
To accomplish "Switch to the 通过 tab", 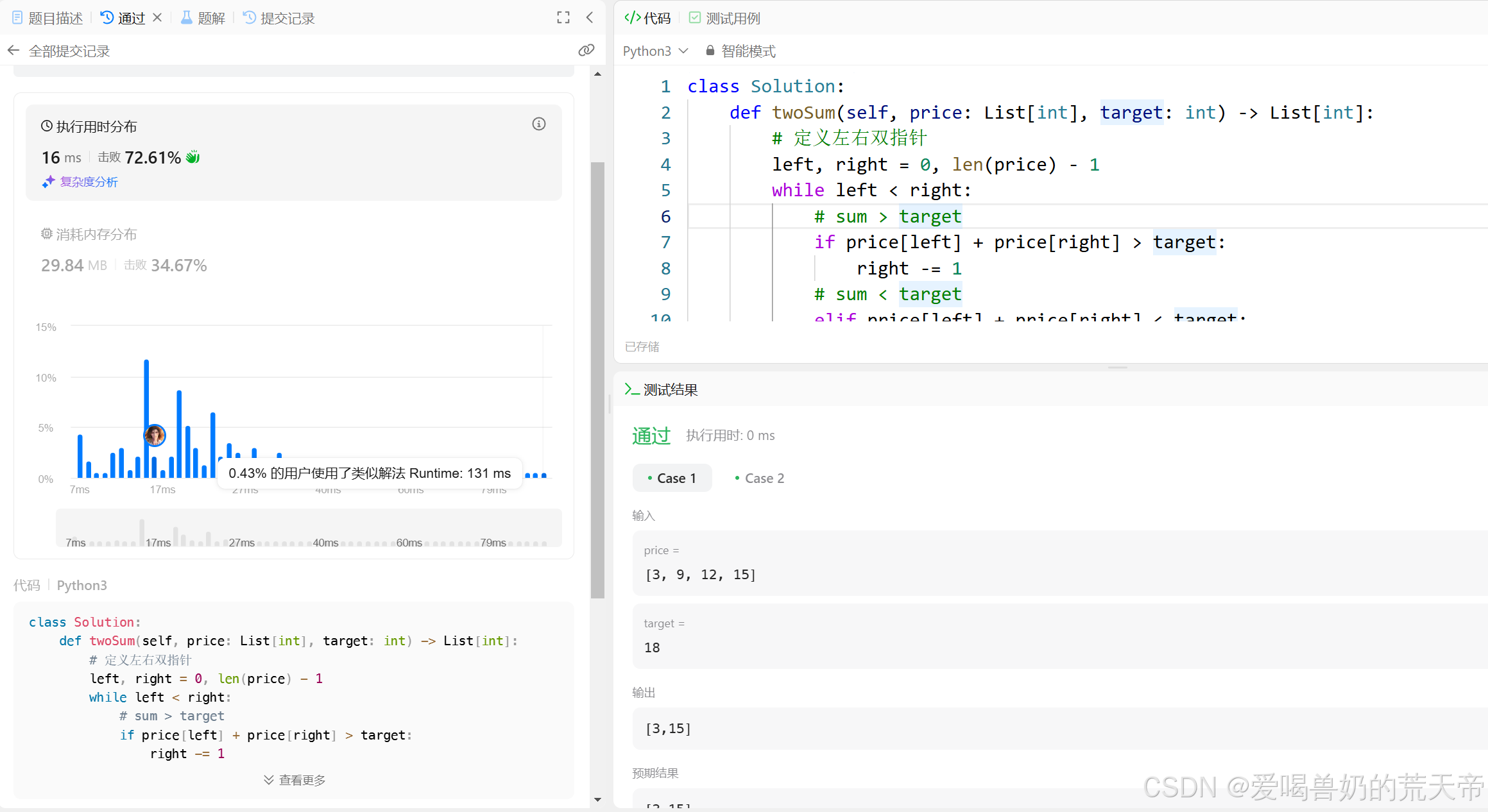I will [123, 18].
